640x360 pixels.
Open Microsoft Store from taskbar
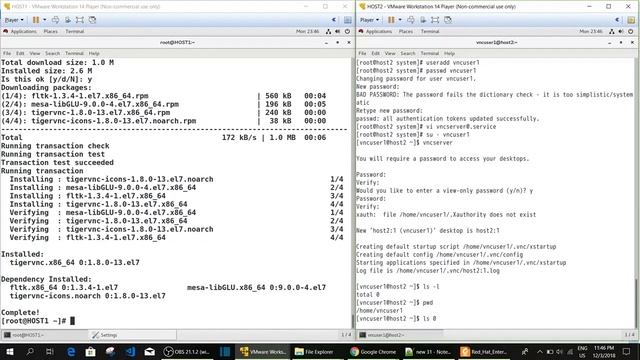(91, 352)
